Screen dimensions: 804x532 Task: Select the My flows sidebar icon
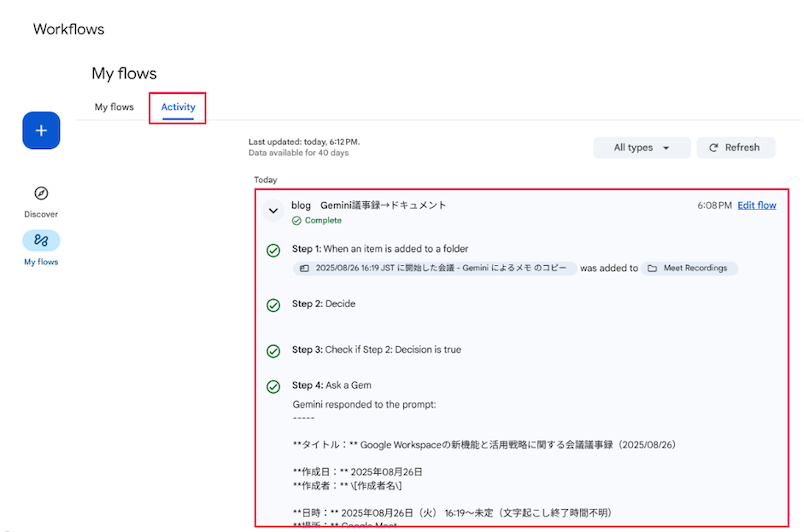pos(41,240)
